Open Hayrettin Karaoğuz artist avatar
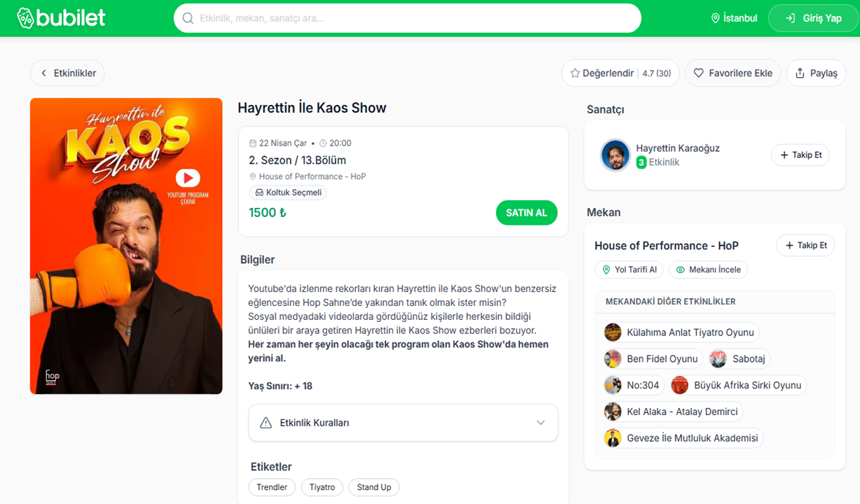 click(615, 155)
